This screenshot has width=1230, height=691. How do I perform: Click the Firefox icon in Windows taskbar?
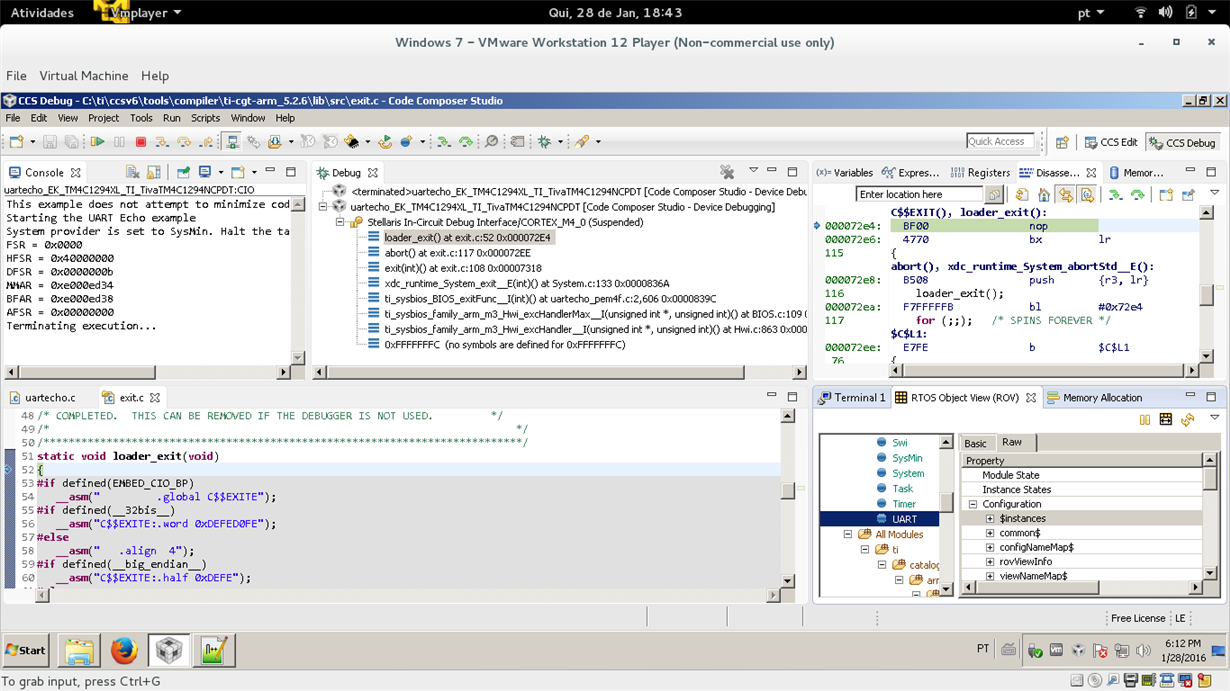(124, 650)
